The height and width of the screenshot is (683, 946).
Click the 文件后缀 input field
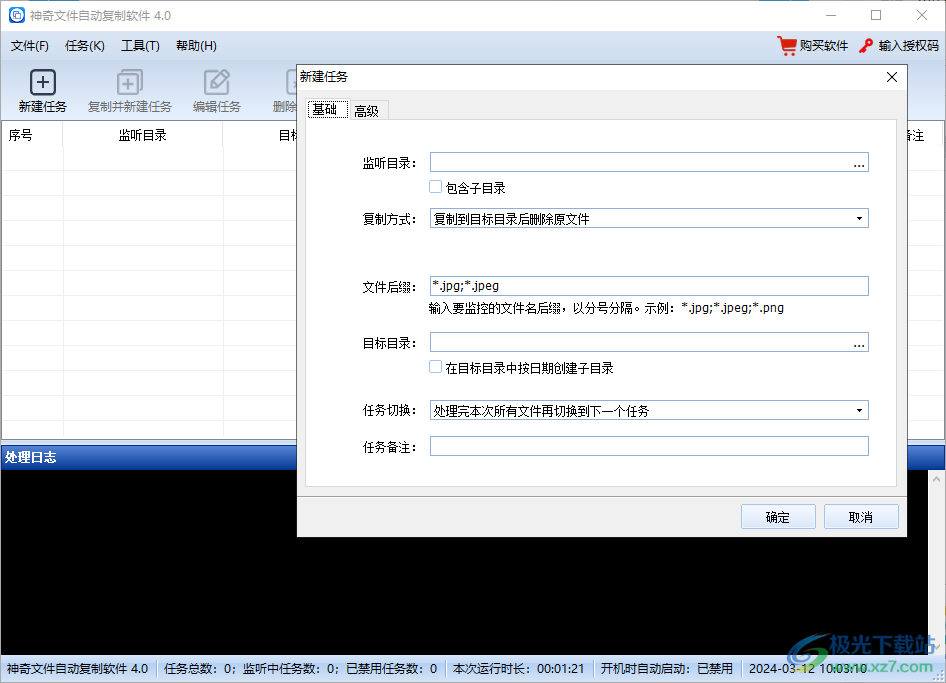coord(648,286)
